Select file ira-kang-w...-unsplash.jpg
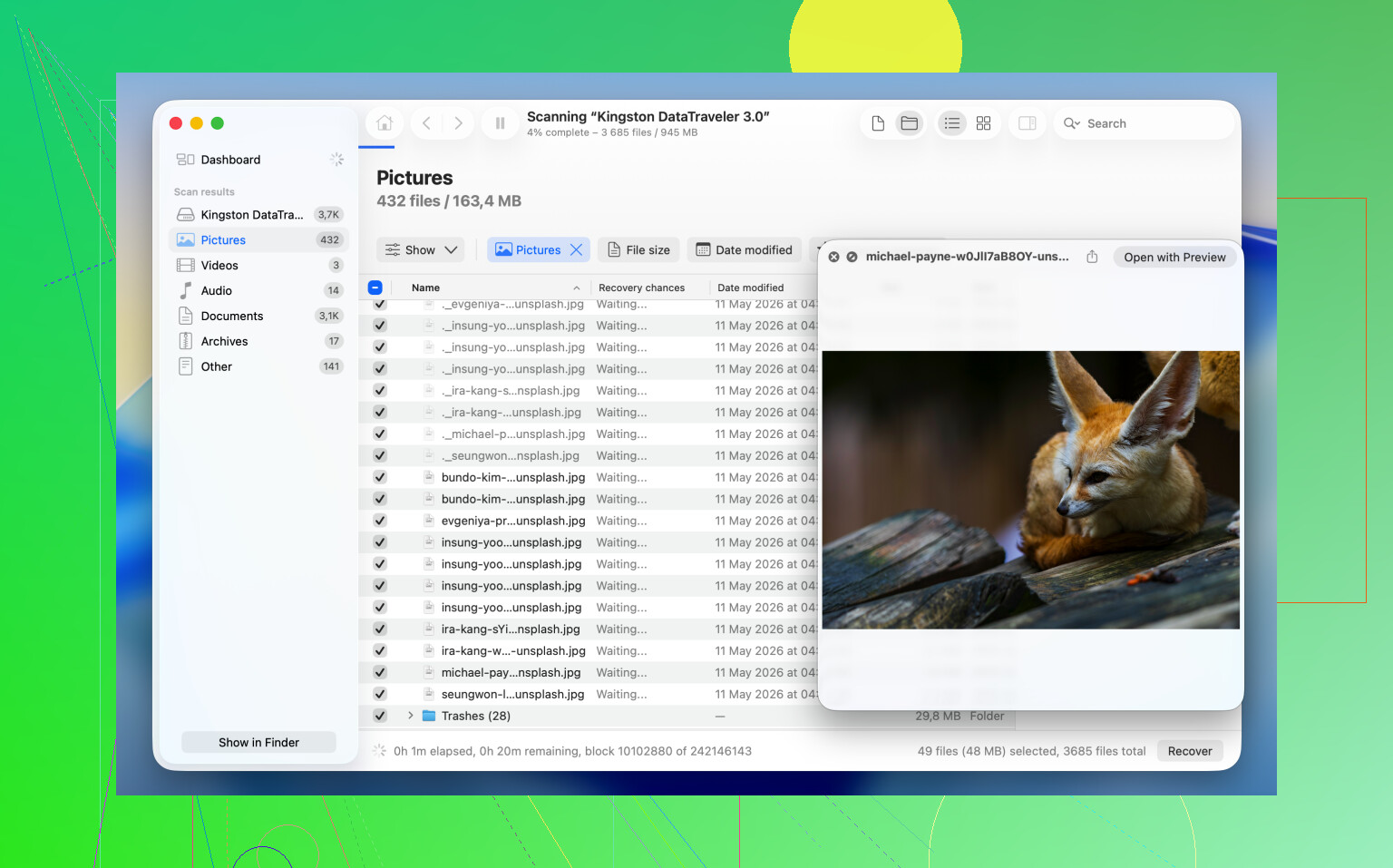This screenshot has height=868, width=1393. point(513,651)
